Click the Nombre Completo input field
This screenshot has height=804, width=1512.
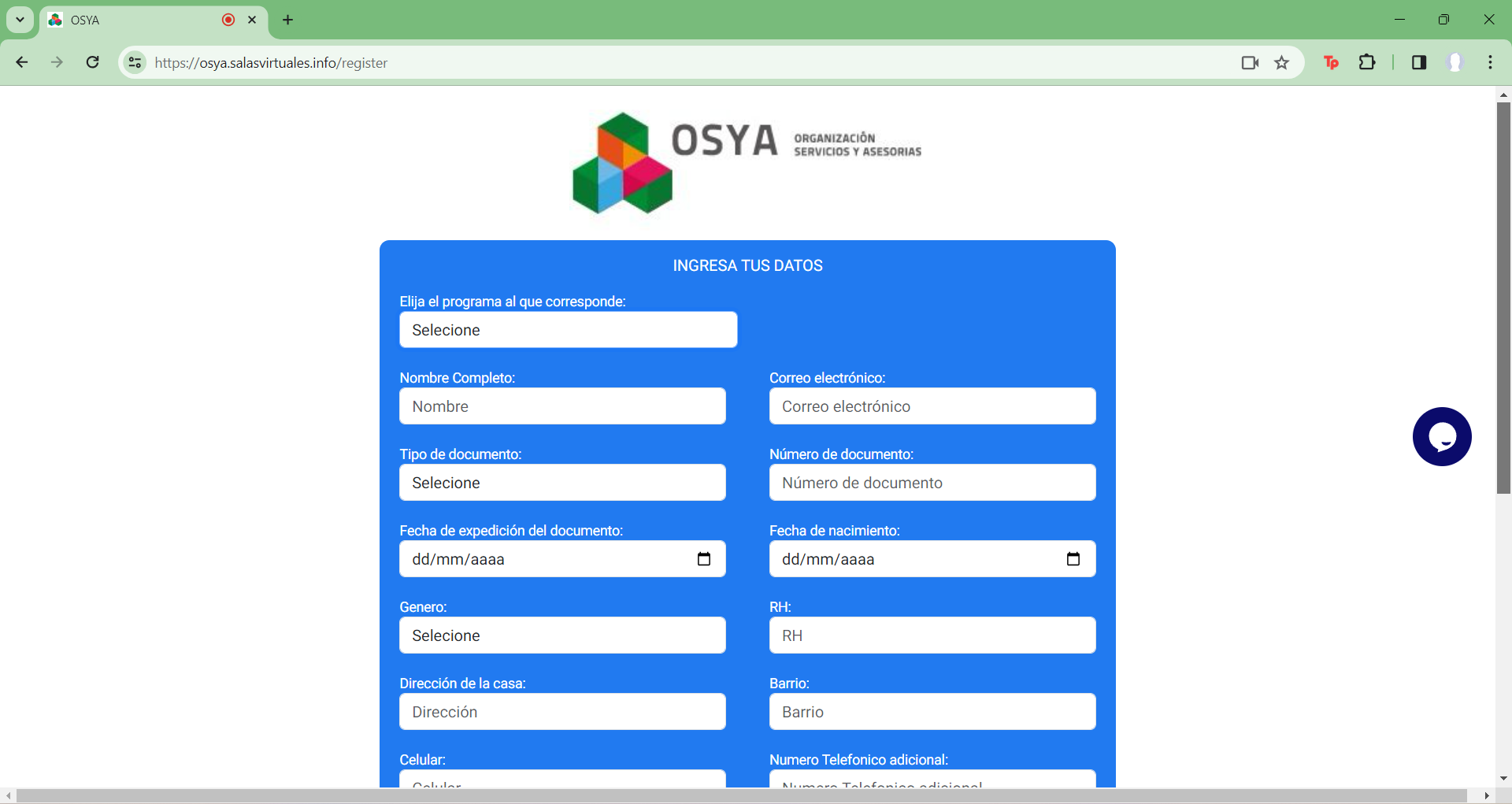coord(562,406)
